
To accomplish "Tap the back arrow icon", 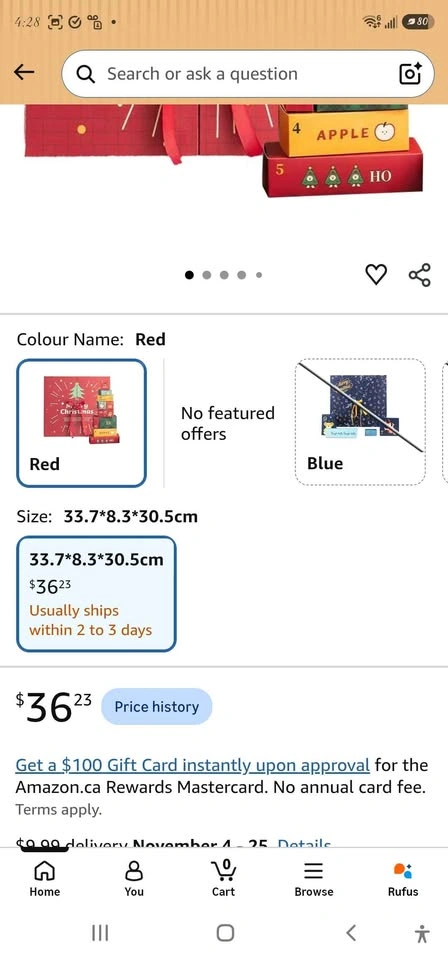I will [x=24, y=73].
